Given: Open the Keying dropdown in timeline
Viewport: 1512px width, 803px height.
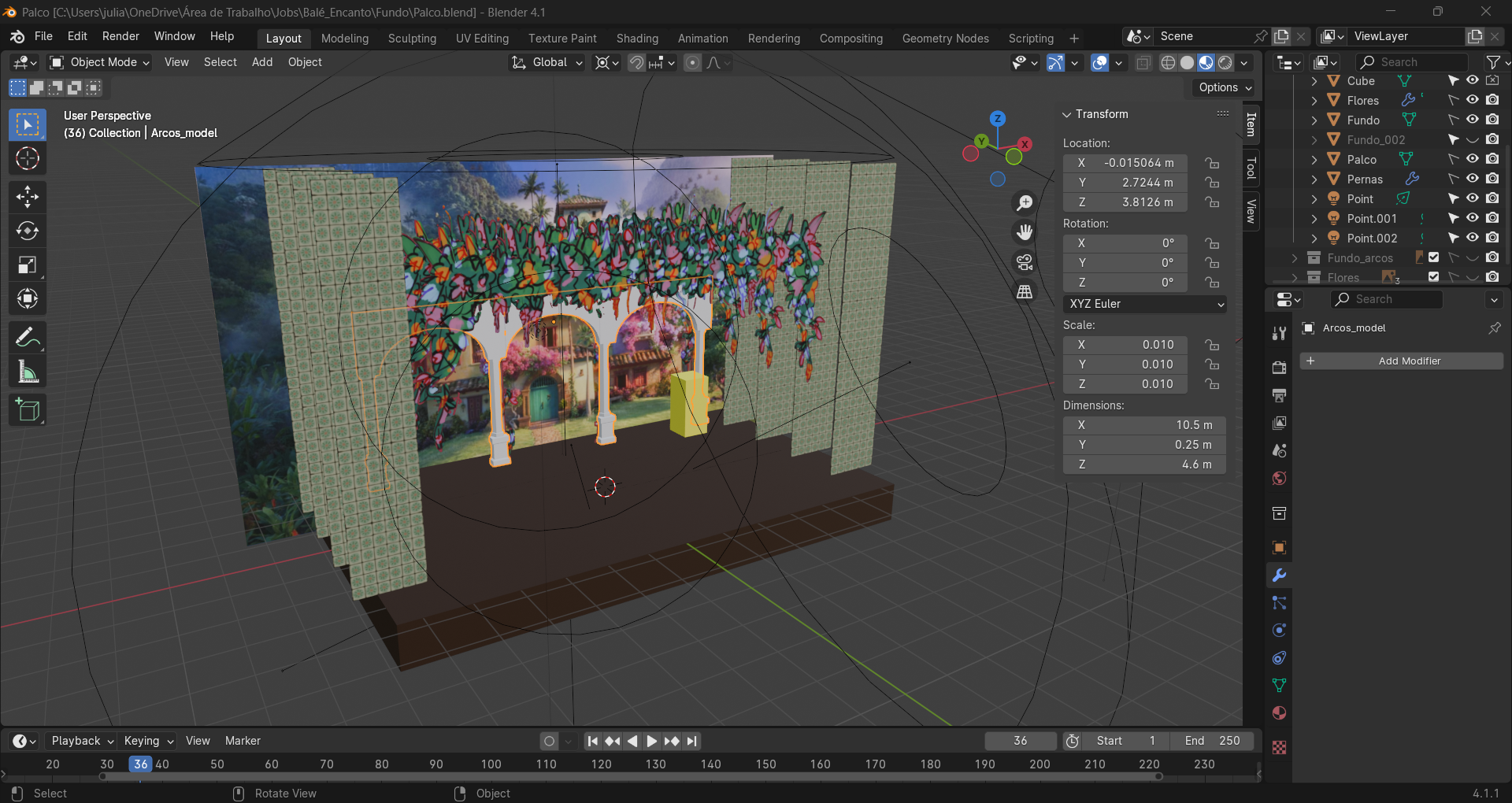Looking at the screenshot, I should coord(148,741).
